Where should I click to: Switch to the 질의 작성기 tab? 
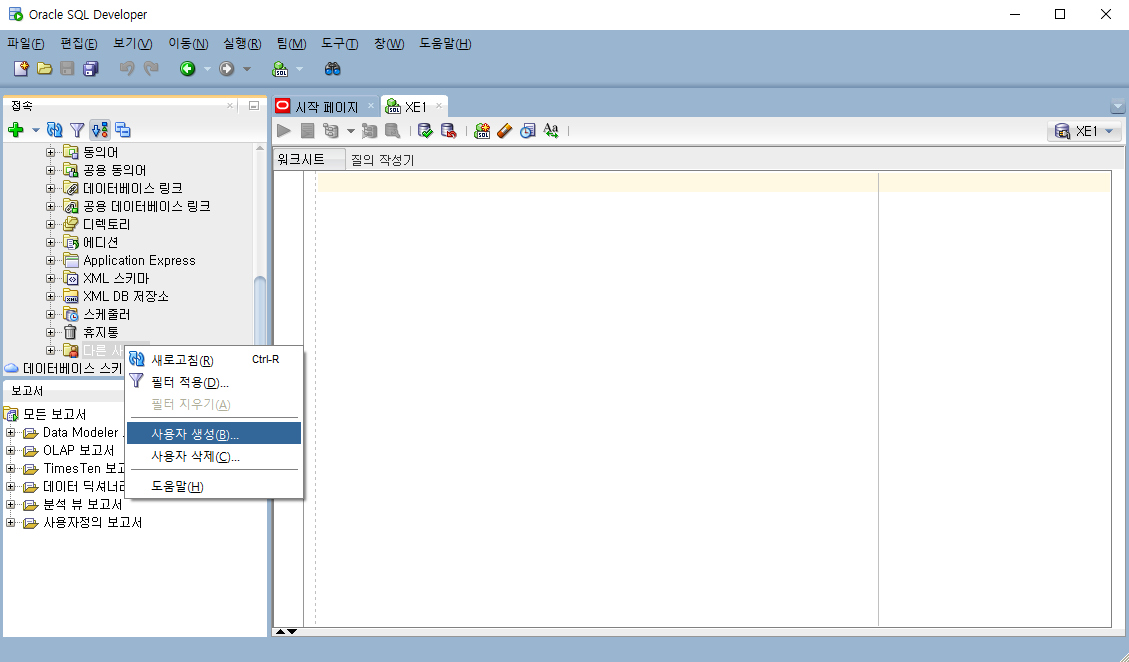point(382,160)
